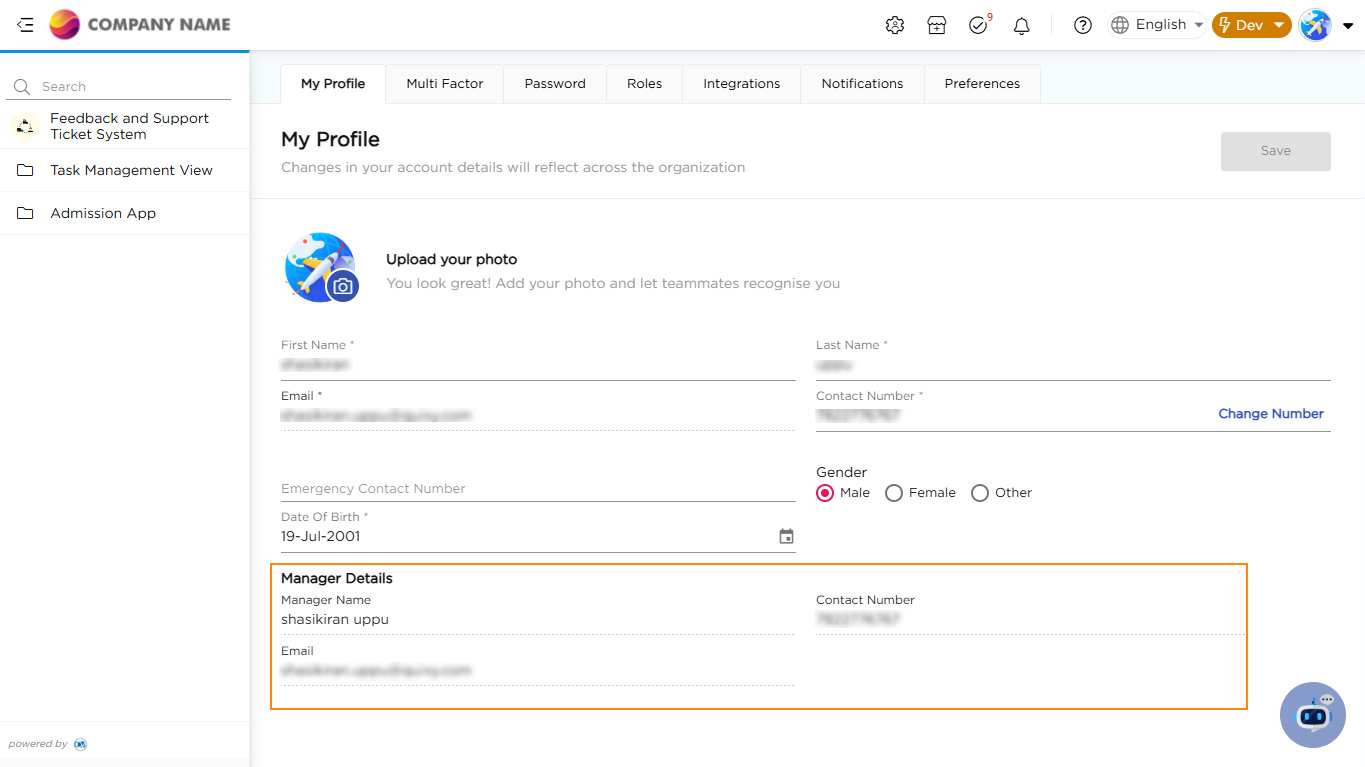Image resolution: width=1365 pixels, height=767 pixels.
Task: Select the Male gender radio button
Action: click(x=825, y=493)
